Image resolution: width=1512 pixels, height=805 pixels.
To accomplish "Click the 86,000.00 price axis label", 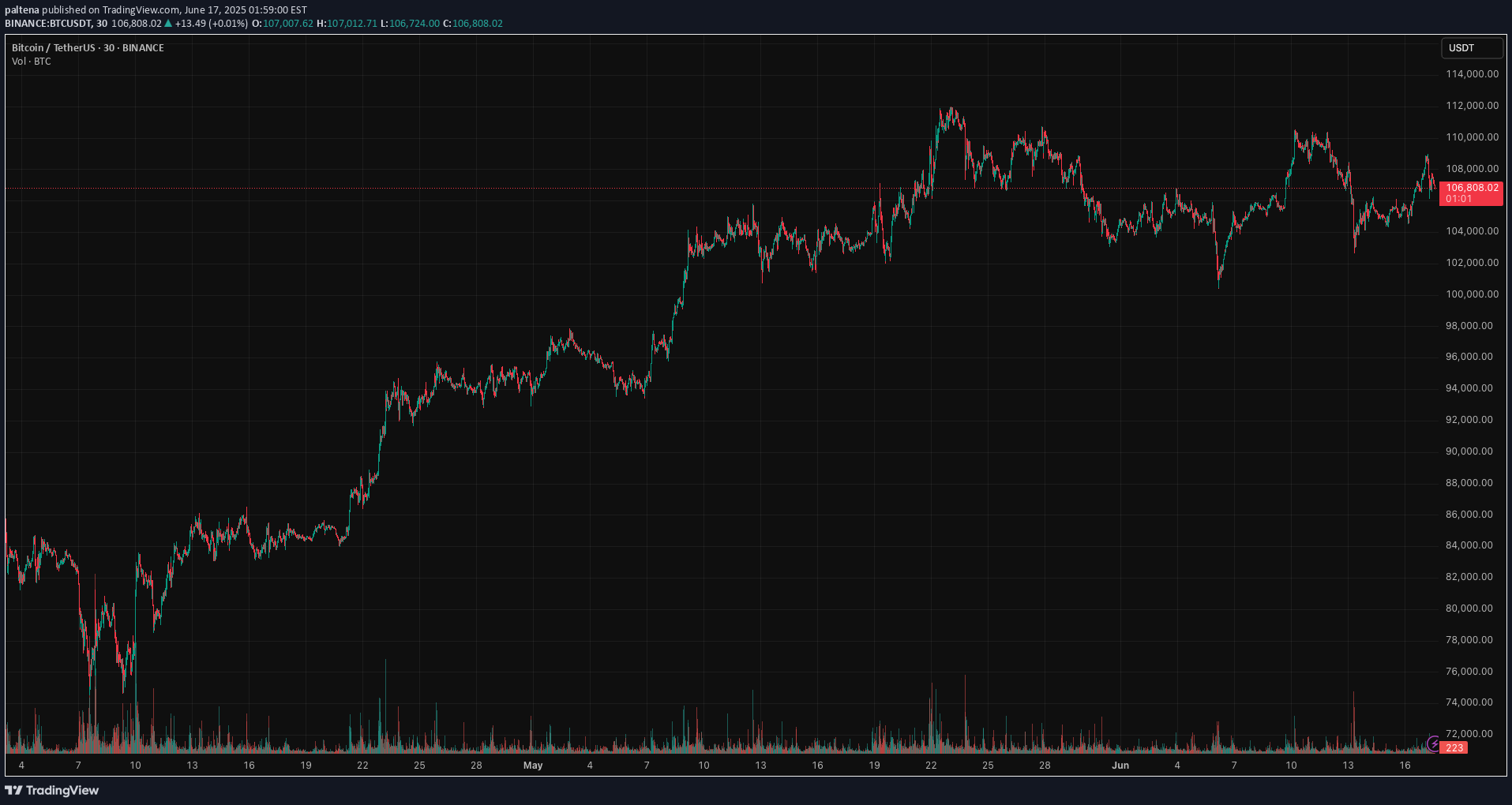I will (x=1469, y=515).
